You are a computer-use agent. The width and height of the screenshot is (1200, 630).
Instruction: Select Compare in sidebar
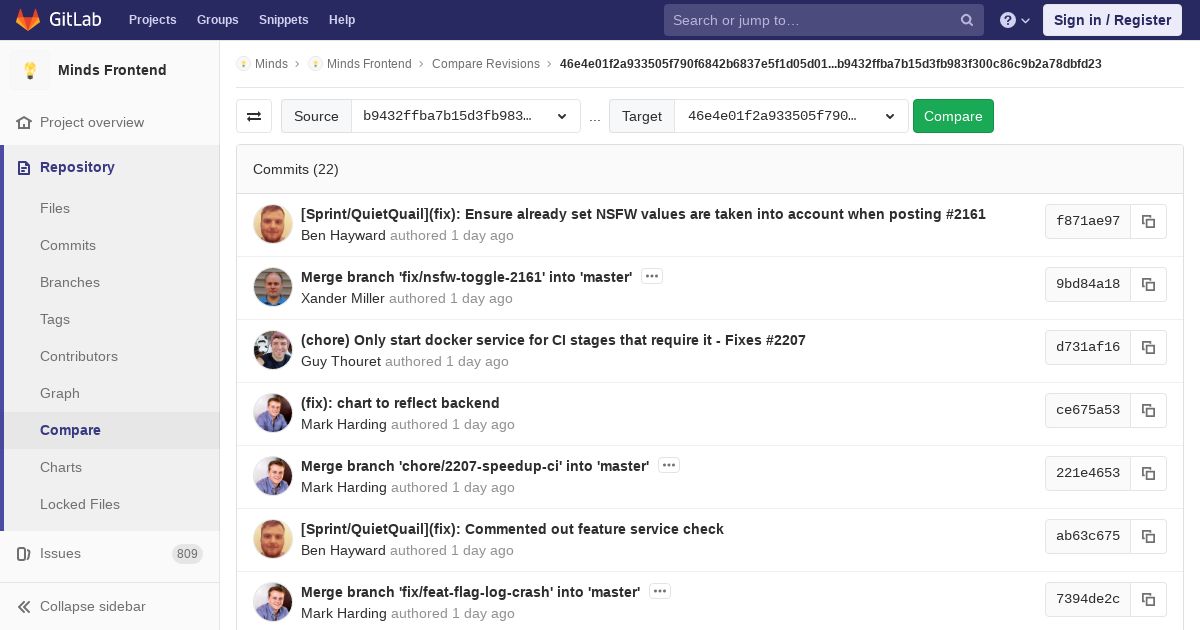pos(110,430)
